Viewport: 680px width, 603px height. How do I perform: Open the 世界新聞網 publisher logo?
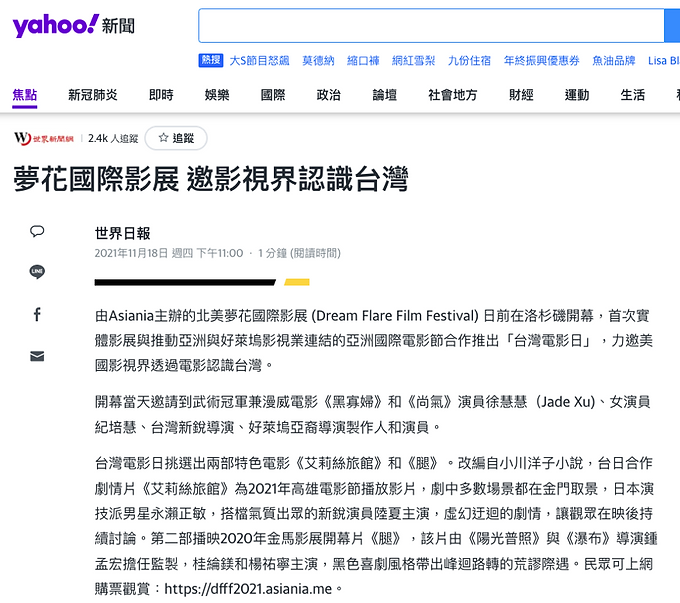click(43, 138)
